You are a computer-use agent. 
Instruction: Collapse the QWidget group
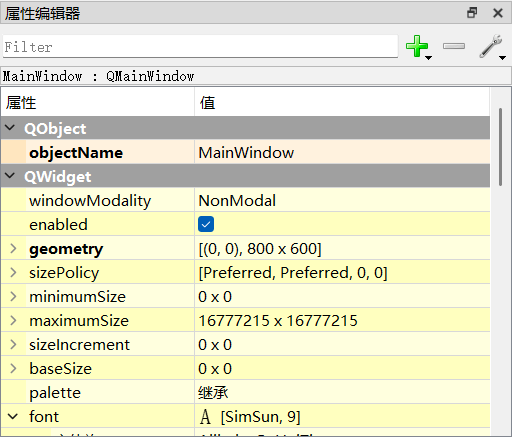pyautogui.click(x=10, y=175)
